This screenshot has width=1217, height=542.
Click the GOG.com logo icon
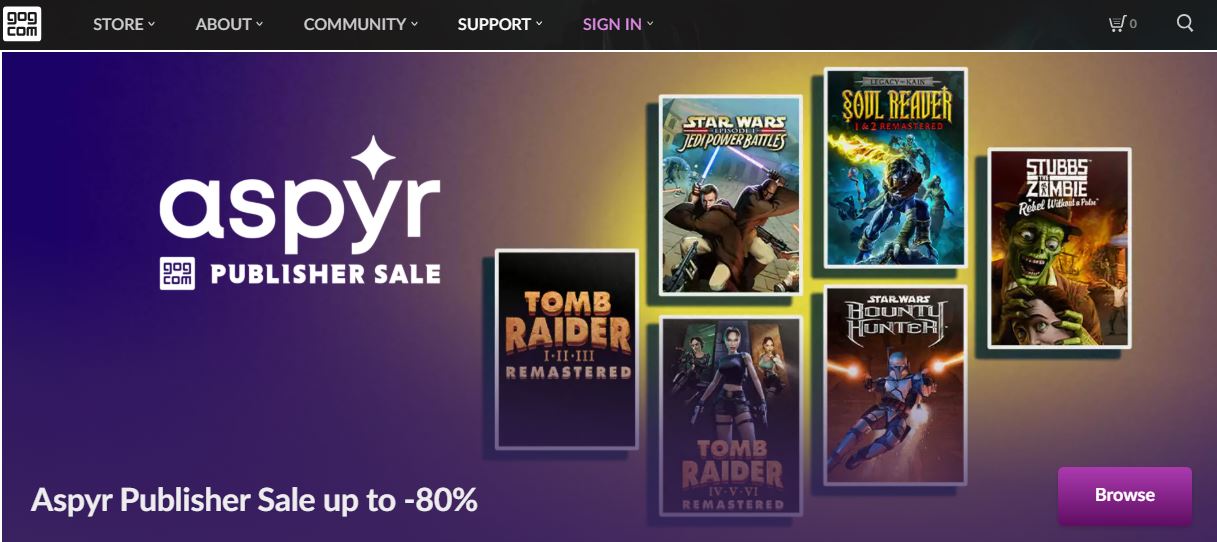(x=22, y=23)
